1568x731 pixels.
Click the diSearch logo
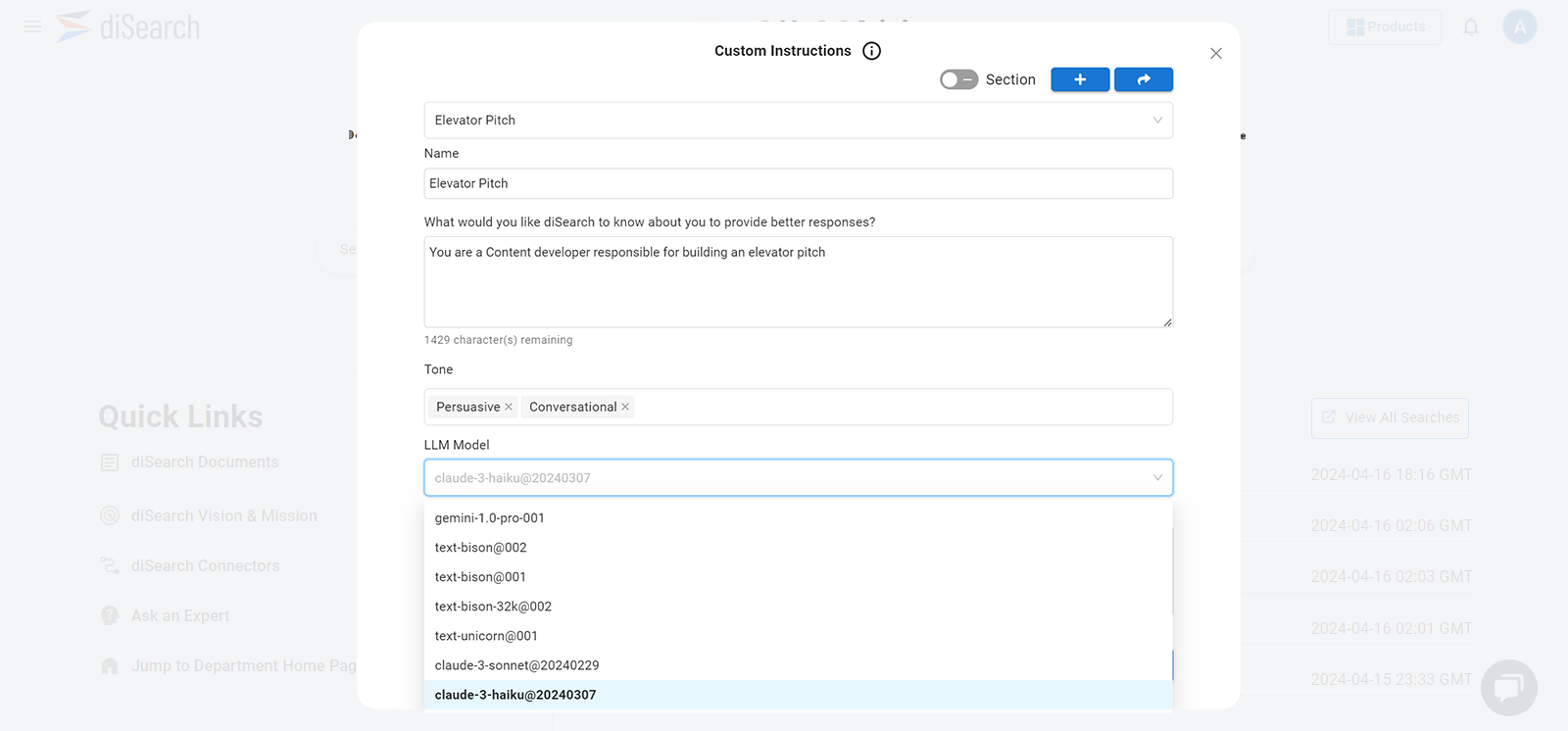127,26
